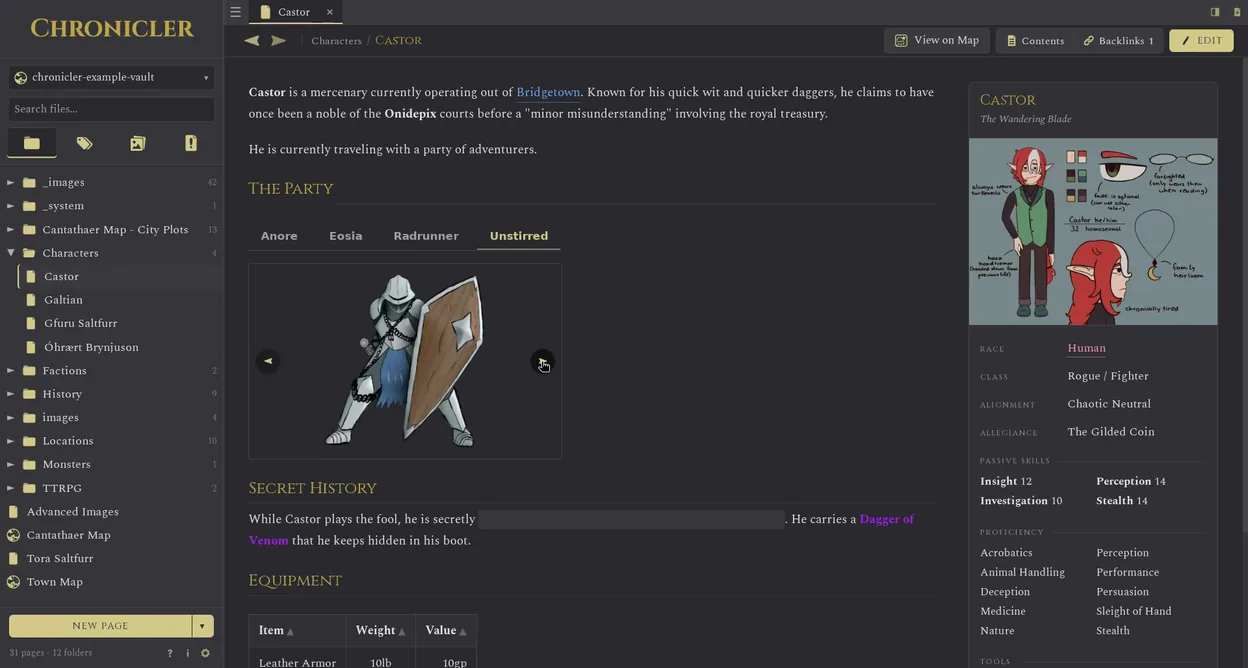The height and width of the screenshot is (668, 1248).
Task: Open the chronicler-example-vault dropdown
Action: [111, 77]
